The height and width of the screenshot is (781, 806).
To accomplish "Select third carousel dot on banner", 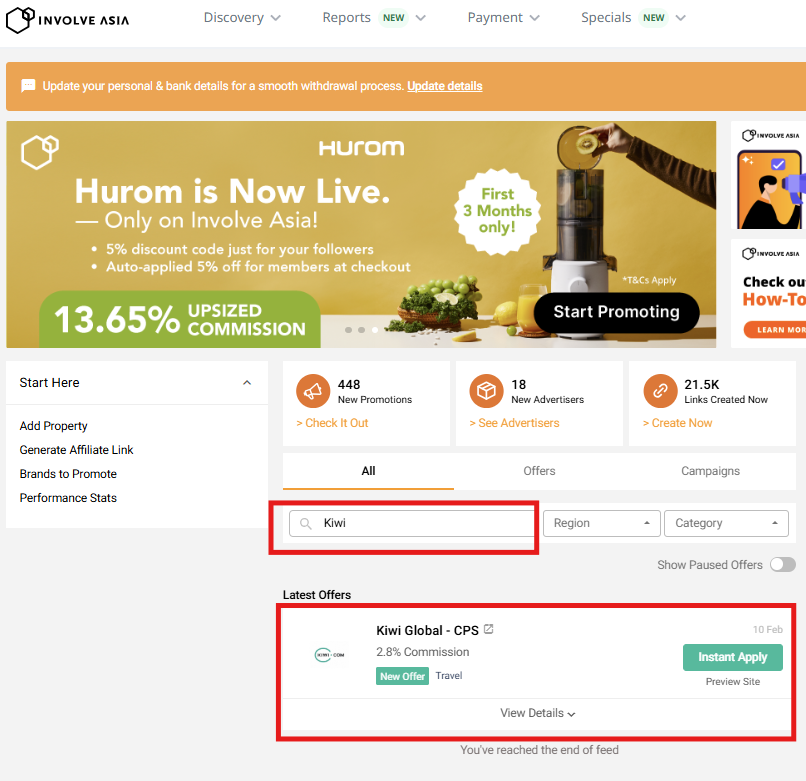I will [x=375, y=330].
